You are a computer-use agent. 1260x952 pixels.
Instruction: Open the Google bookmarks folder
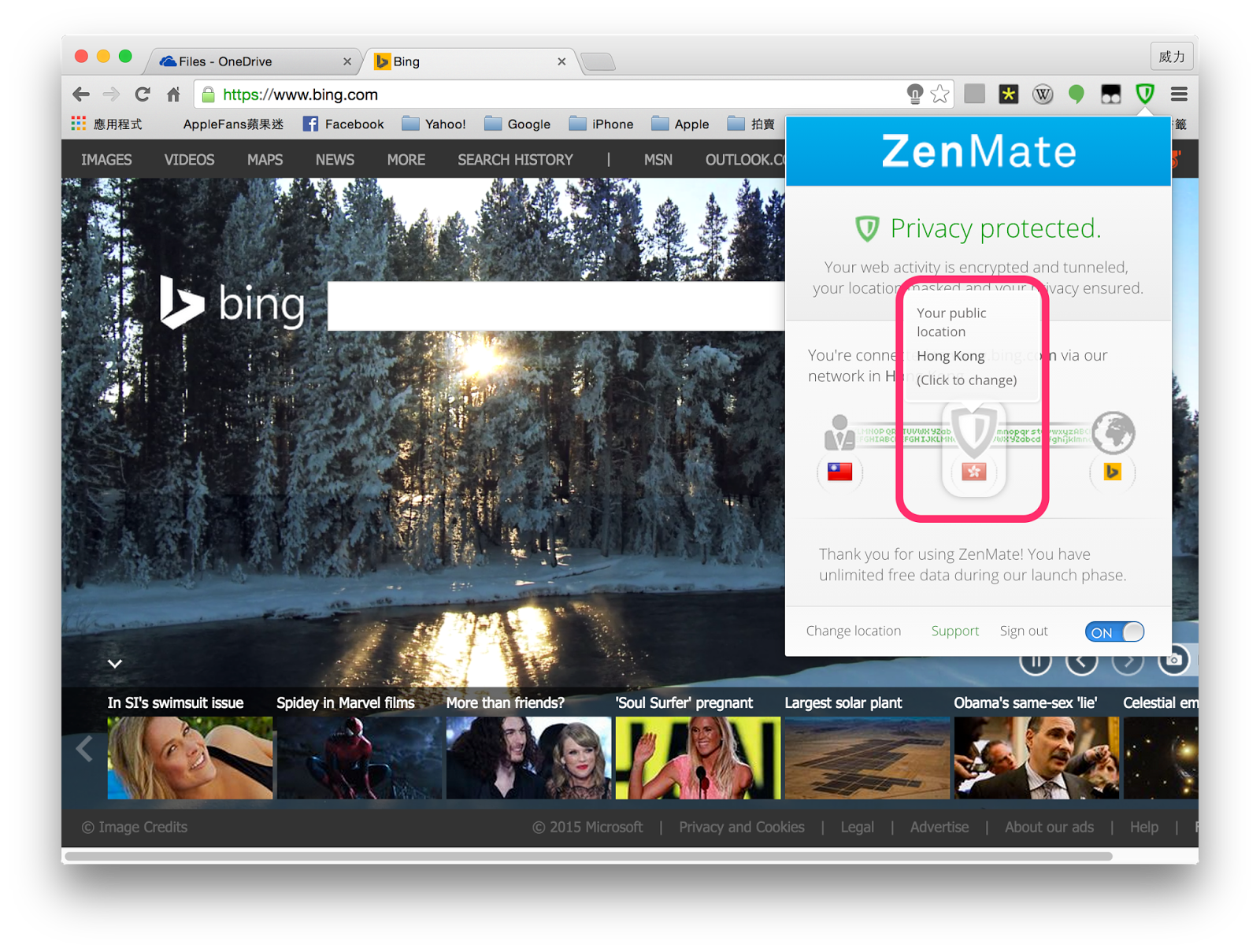(x=517, y=124)
